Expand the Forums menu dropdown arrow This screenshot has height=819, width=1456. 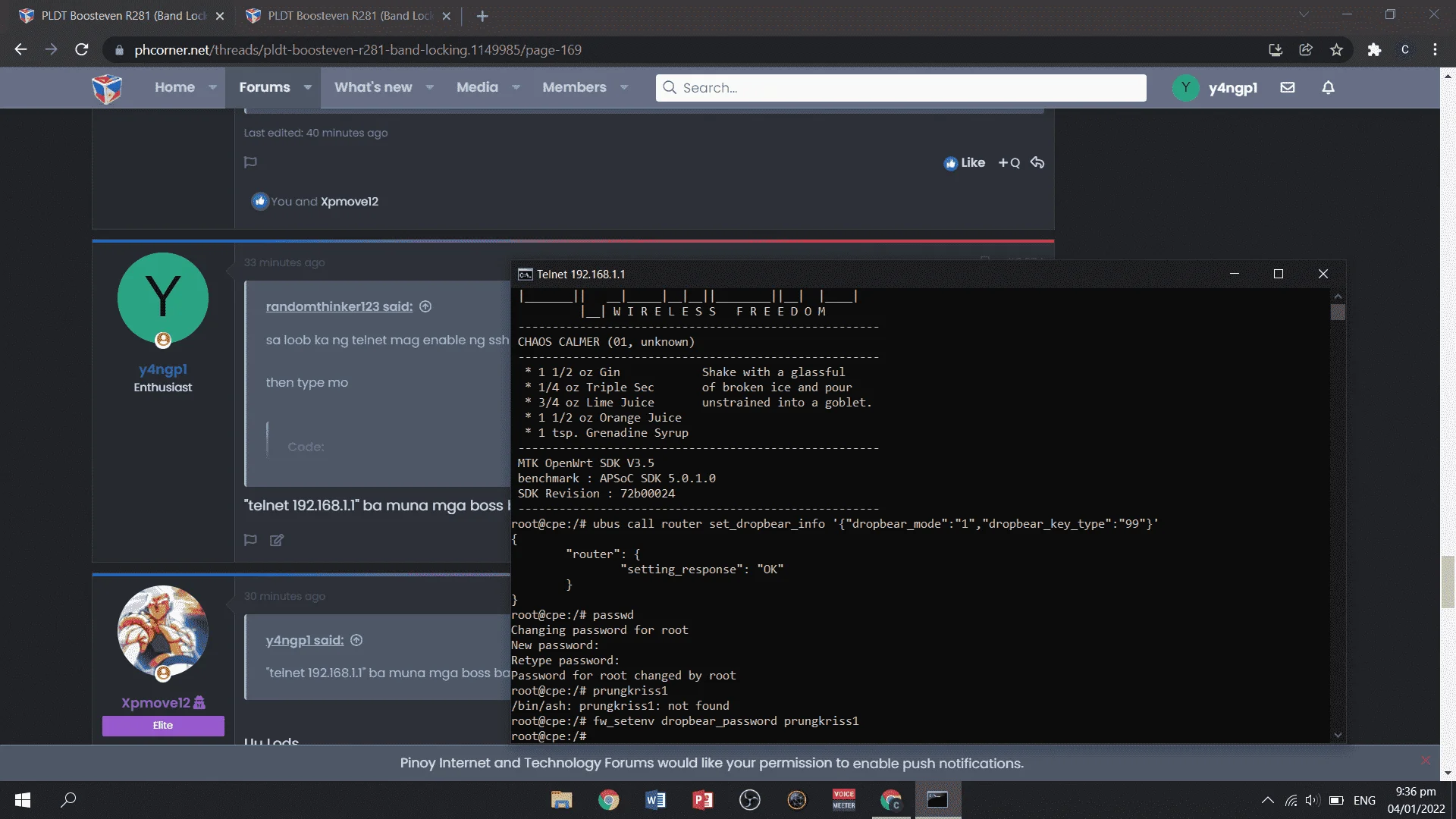click(307, 88)
